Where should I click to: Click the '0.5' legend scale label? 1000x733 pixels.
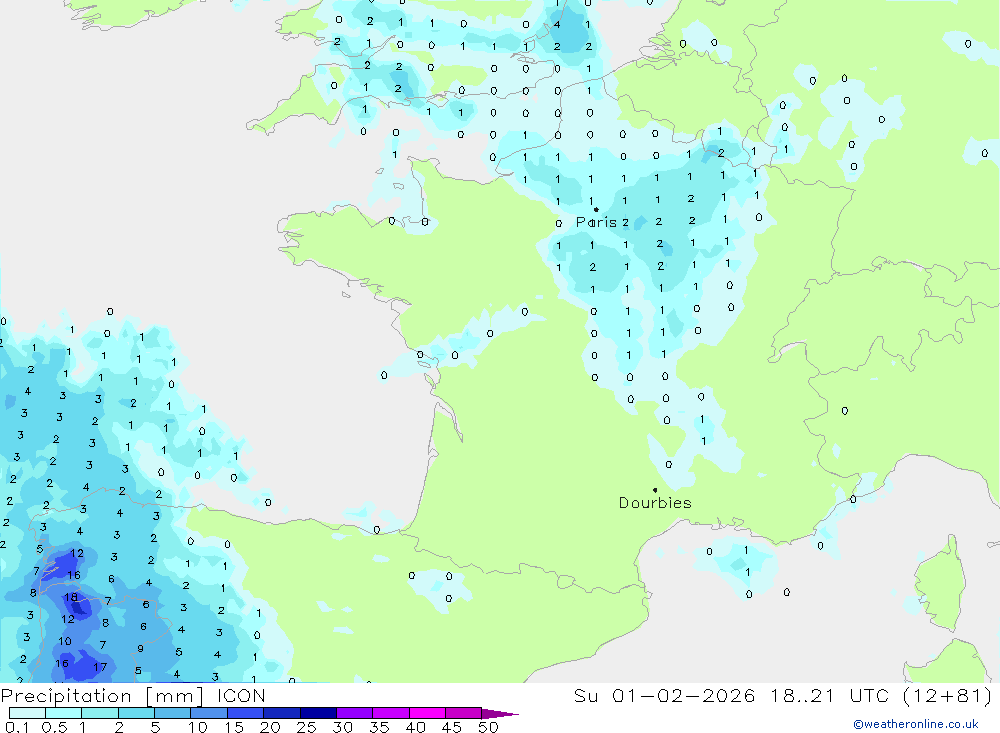(x=54, y=727)
